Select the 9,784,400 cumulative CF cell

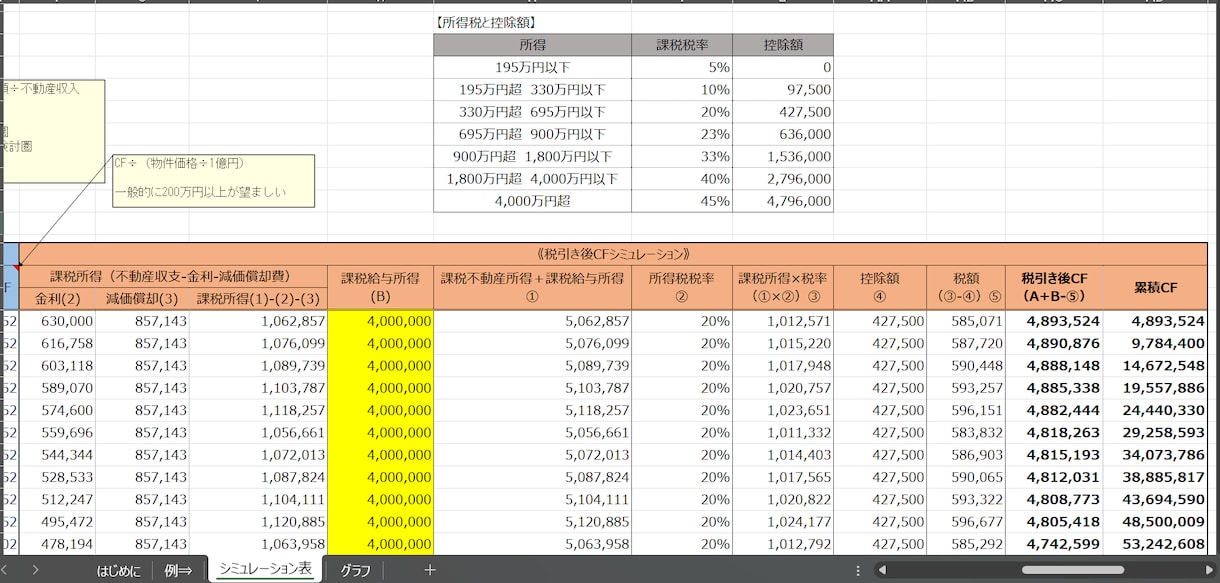(x=1155, y=343)
